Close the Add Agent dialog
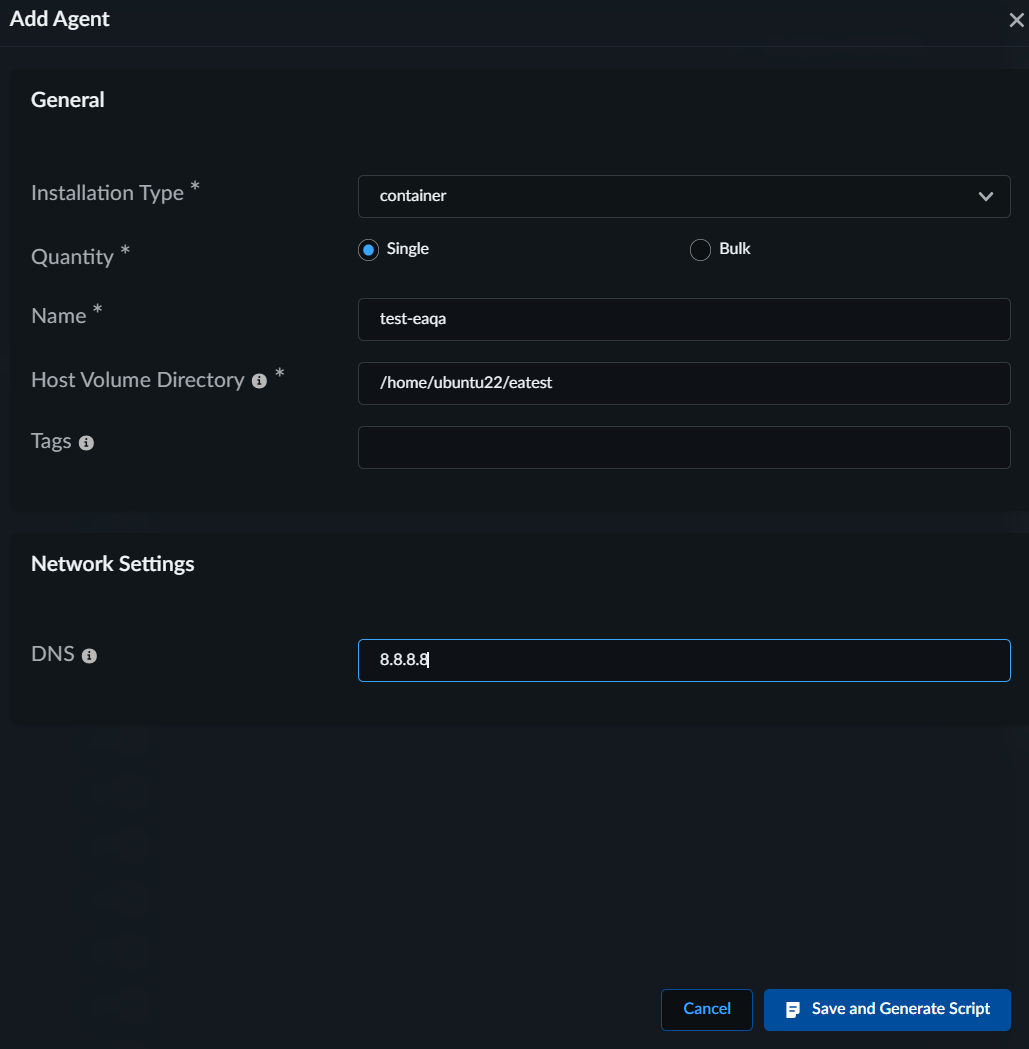The width and height of the screenshot is (1029, 1049). pos(1016,21)
